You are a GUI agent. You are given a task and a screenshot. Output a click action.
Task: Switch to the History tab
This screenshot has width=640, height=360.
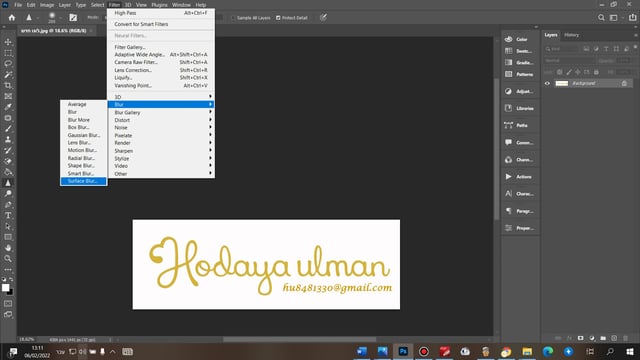coord(571,35)
